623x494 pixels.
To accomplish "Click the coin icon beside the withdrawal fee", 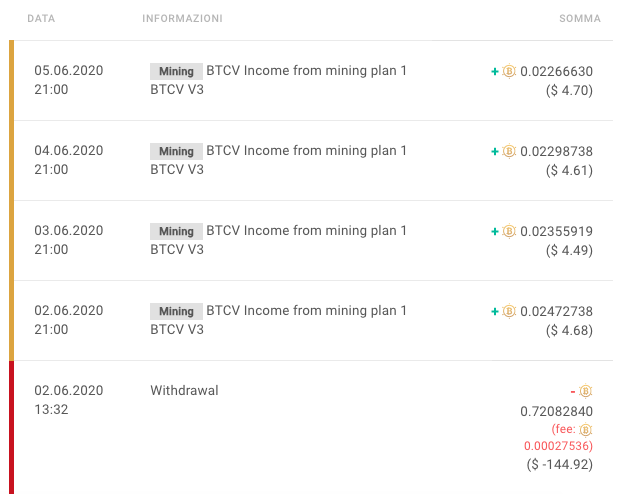I will pyautogui.click(x=586, y=430).
